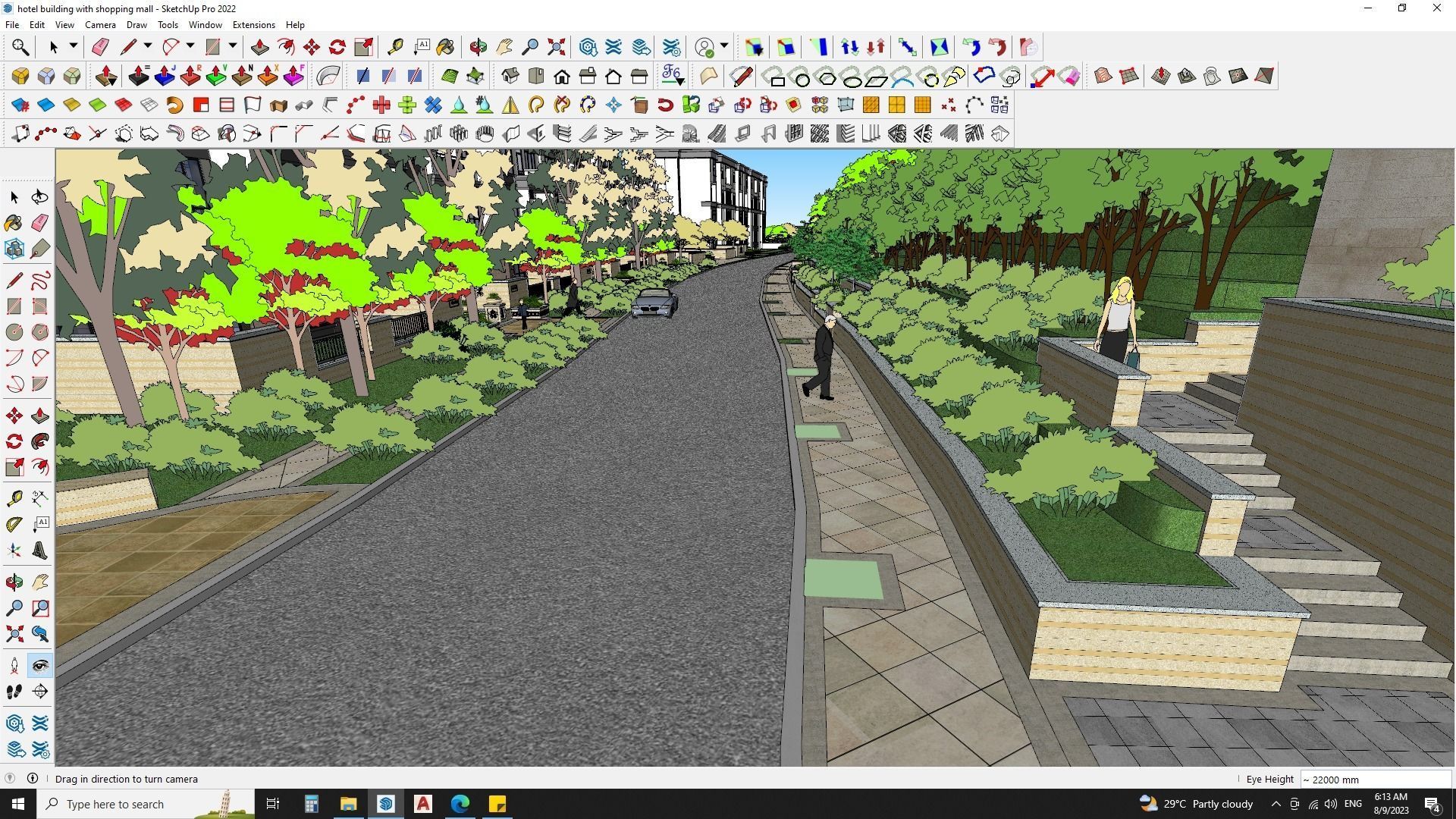Select the Polygon tool in side toolbar
Viewport: 1456px width, 819px height.
[x=40, y=332]
